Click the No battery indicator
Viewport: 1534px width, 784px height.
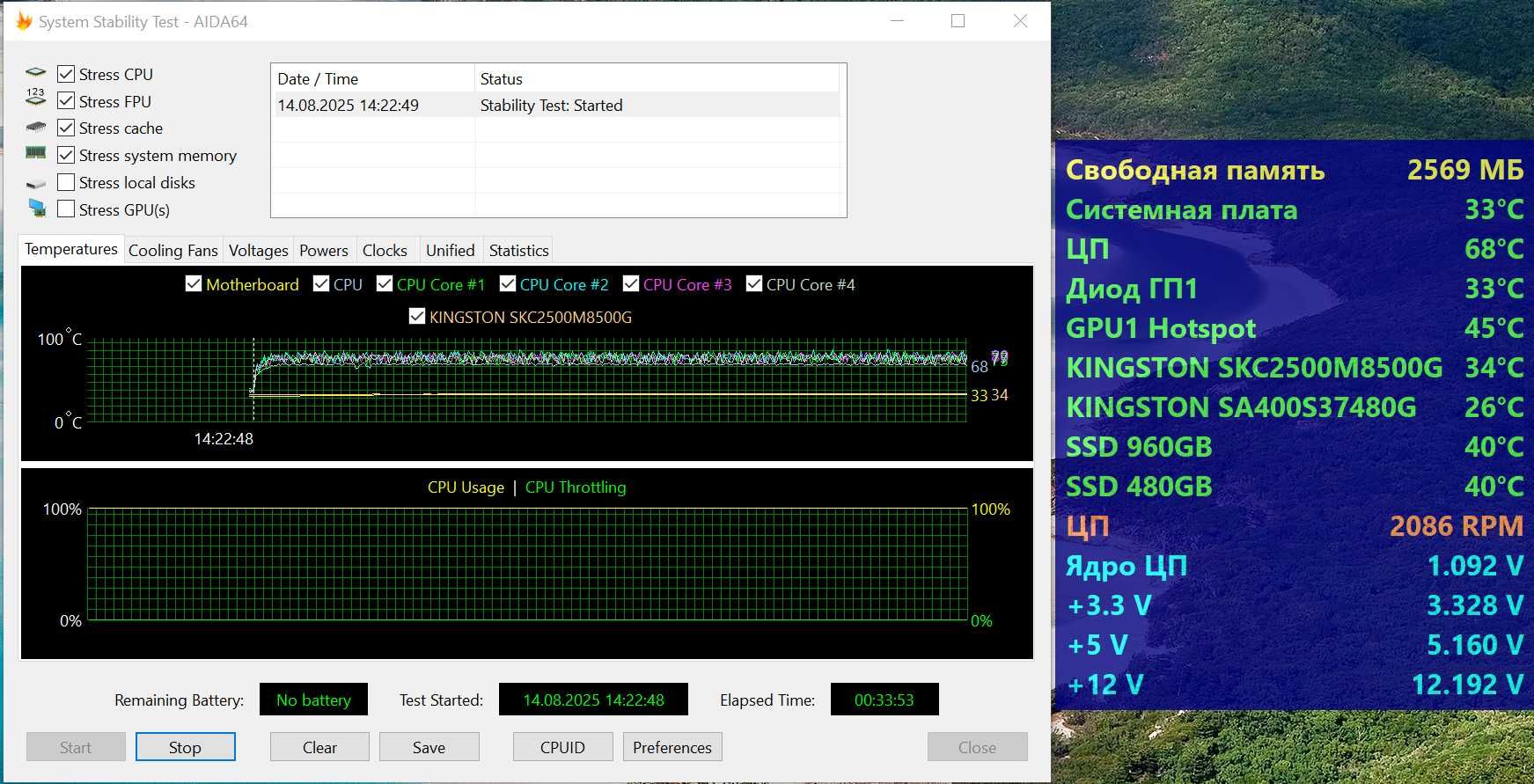[313, 700]
